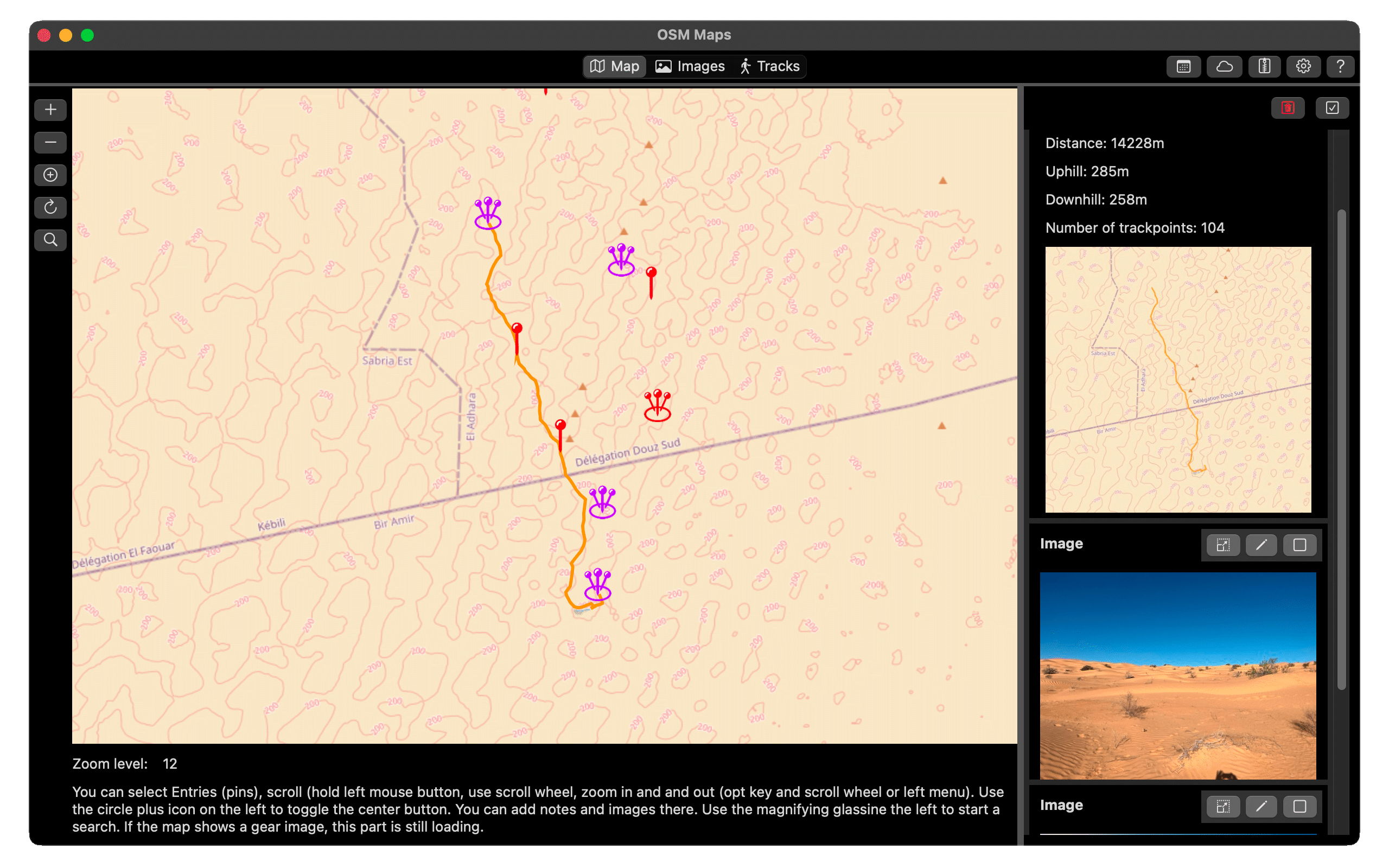
Task: Click the Délégation Douz Sud label
Action: (627, 452)
